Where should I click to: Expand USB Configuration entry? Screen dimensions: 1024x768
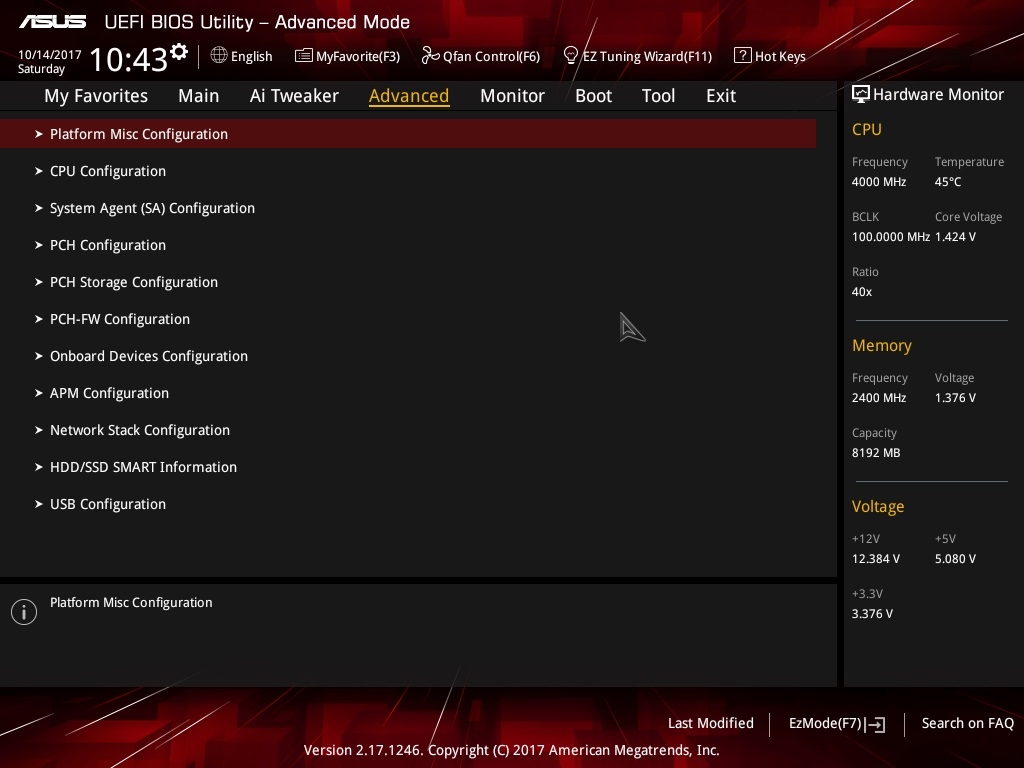408,504
